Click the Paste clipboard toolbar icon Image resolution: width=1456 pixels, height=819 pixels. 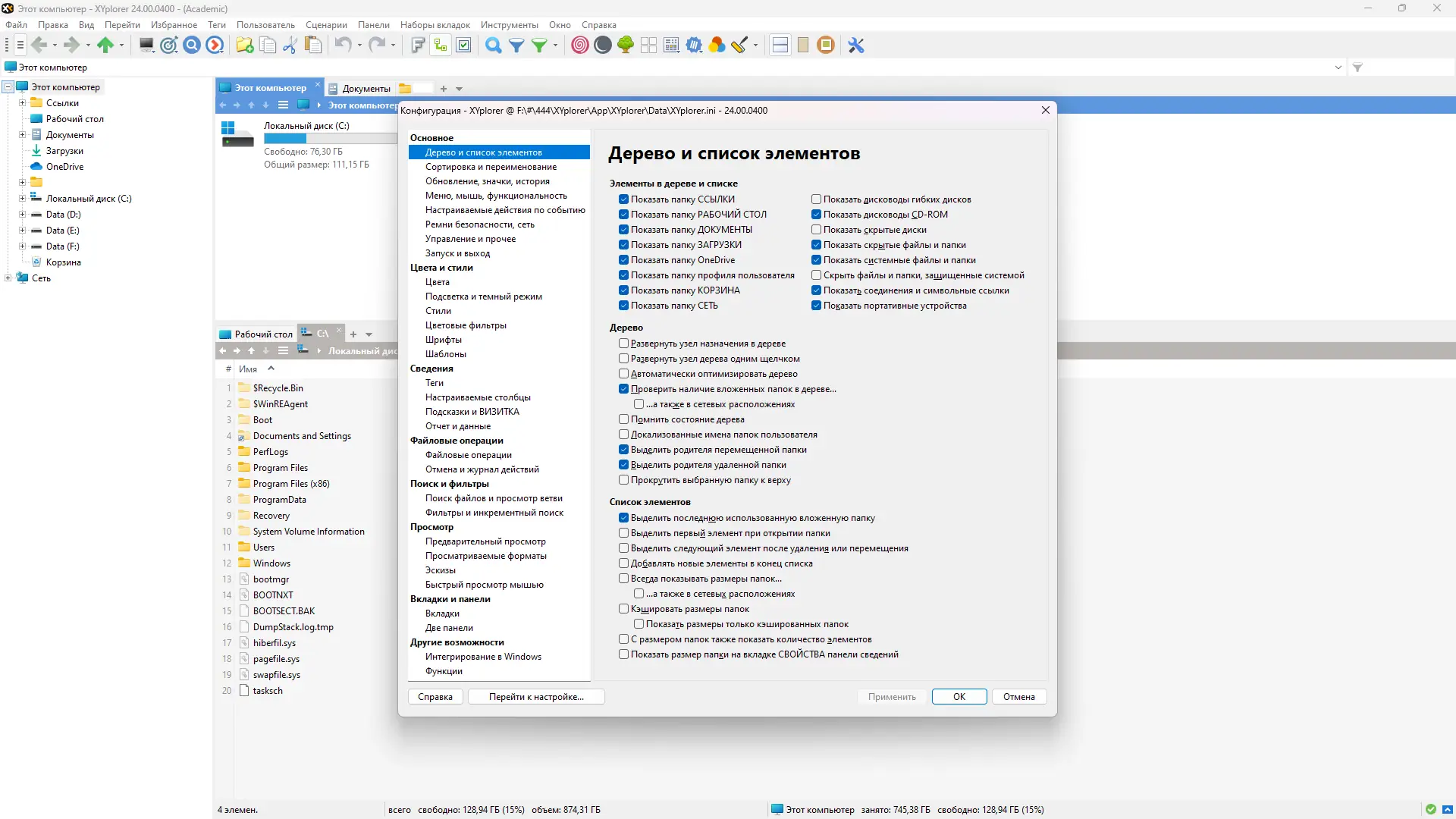[x=312, y=45]
